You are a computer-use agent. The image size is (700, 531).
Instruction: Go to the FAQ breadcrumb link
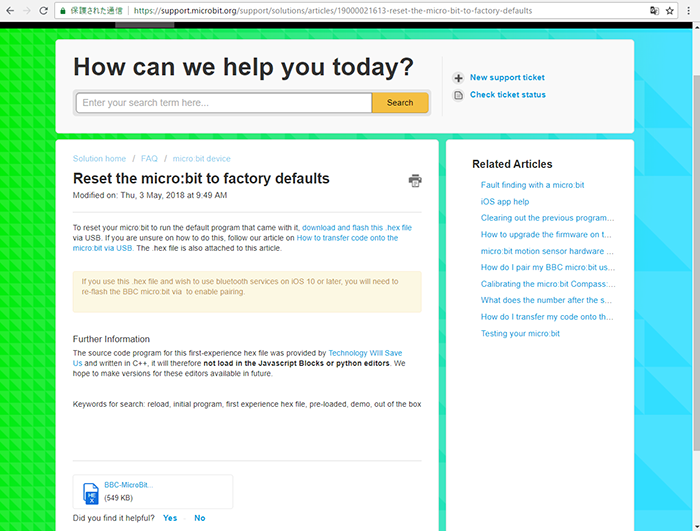[149, 159]
